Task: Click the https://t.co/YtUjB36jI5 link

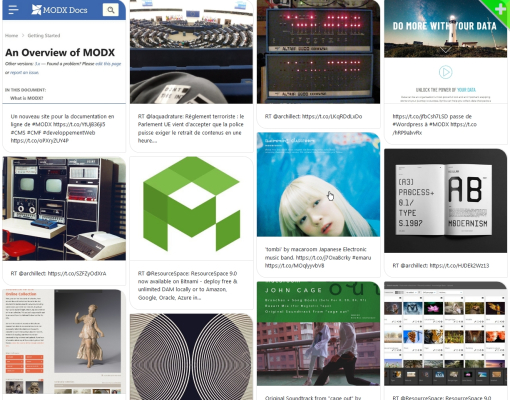Action: click(x=79, y=124)
